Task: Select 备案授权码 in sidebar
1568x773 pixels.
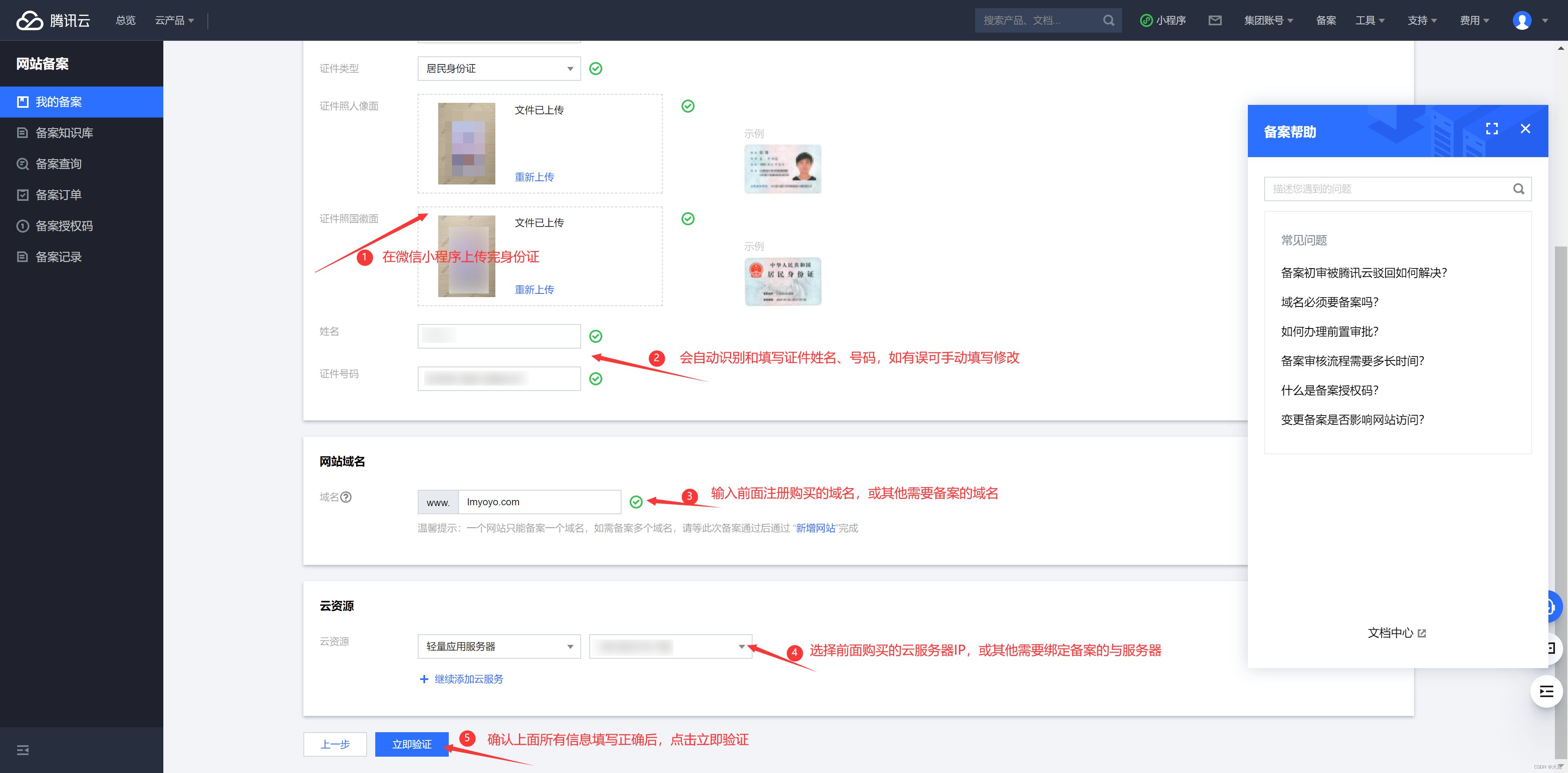Action: pyautogui.click(x=82, y=226)
